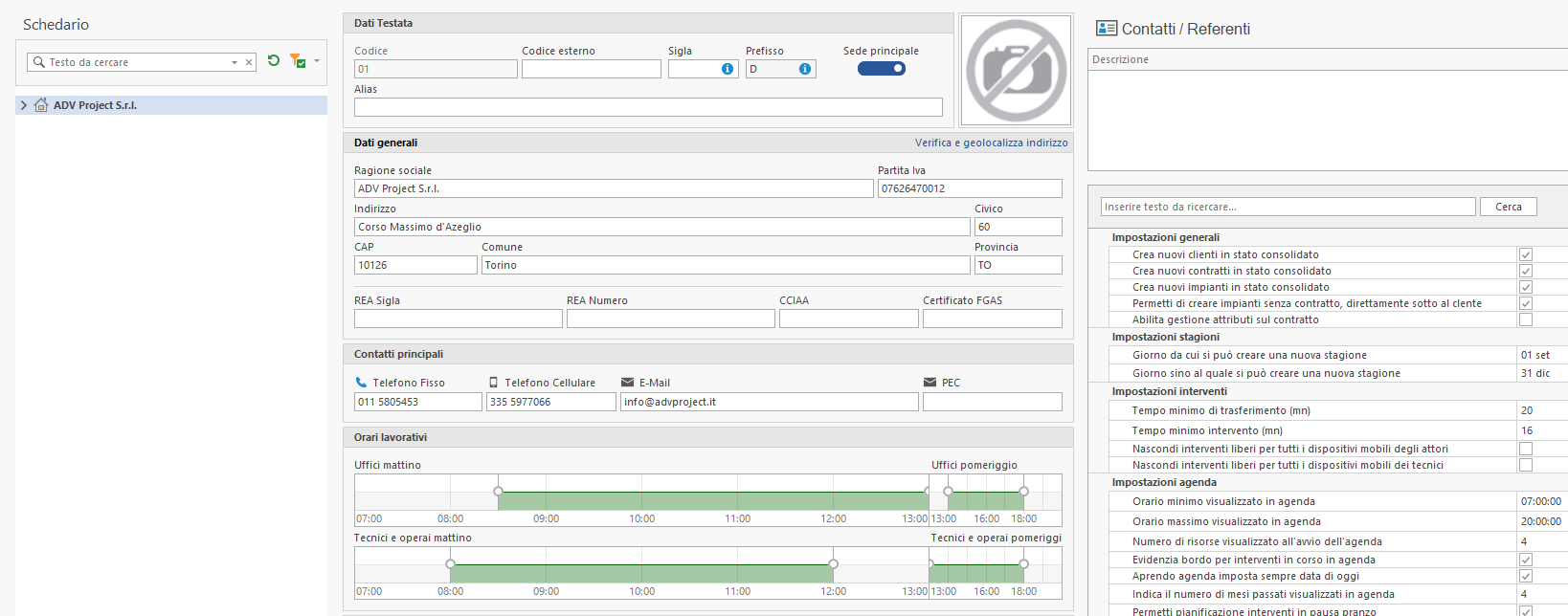The height and width of the screenshot is (616, 1568).
Task: Open the search text history dropdown
Action: click(x=235, y=62)
